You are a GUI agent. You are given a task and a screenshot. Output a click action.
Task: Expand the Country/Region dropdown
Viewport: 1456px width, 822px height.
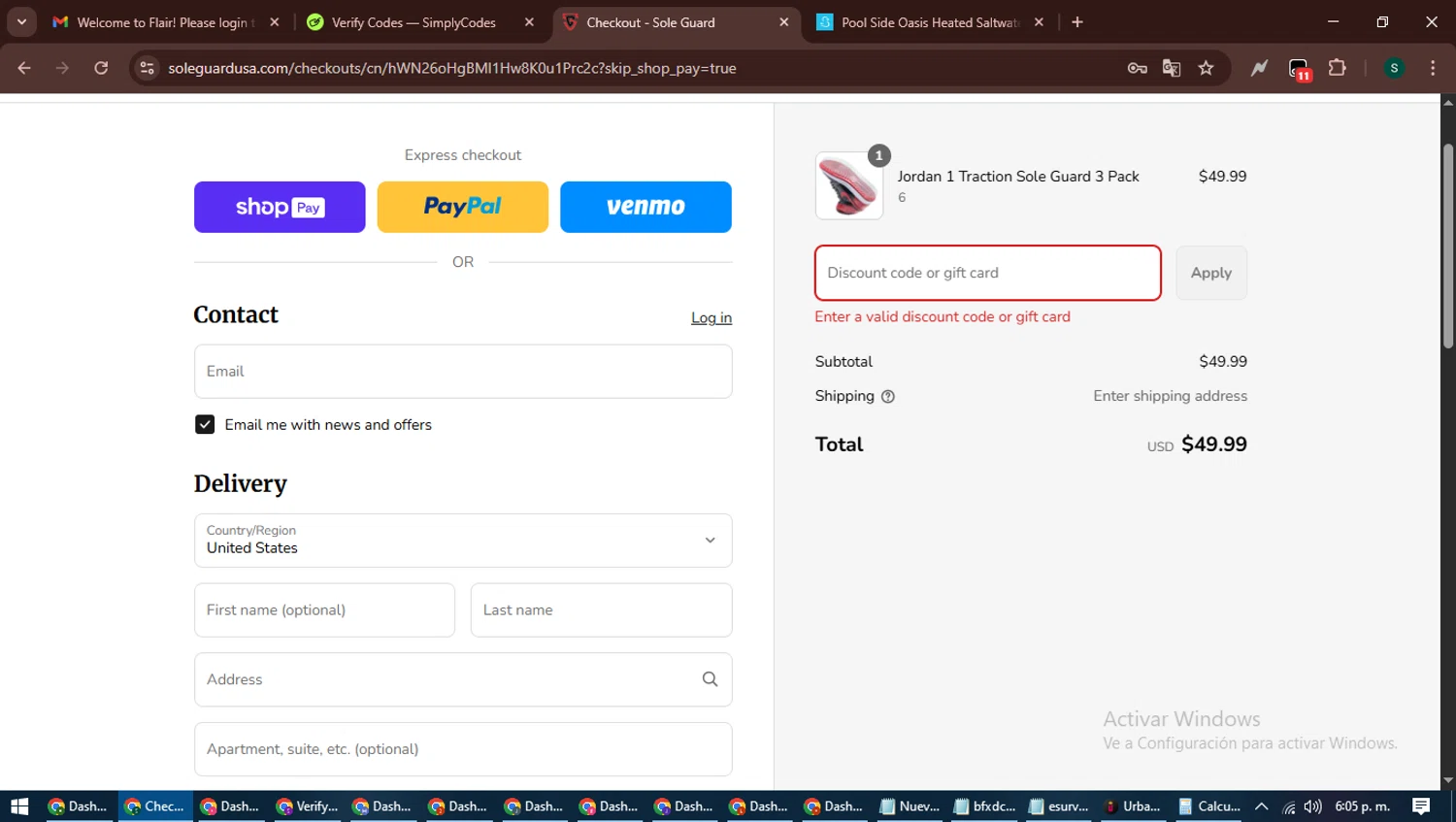pos(463,541)
